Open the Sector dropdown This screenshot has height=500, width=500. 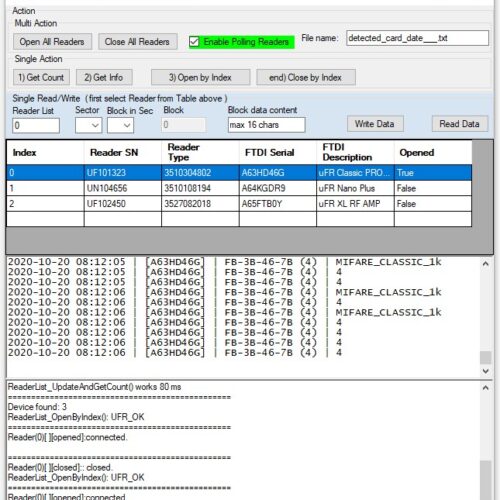88,125
